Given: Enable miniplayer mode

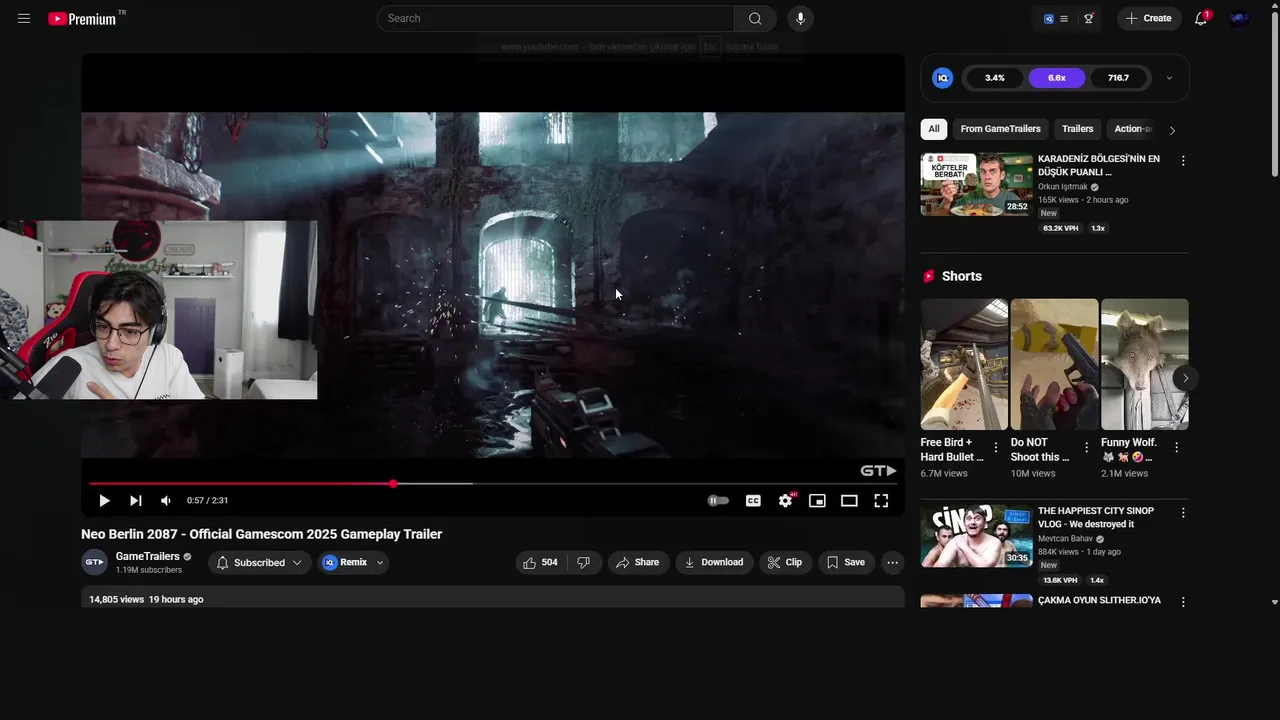Looking at the screenshot, I should 817,500.
